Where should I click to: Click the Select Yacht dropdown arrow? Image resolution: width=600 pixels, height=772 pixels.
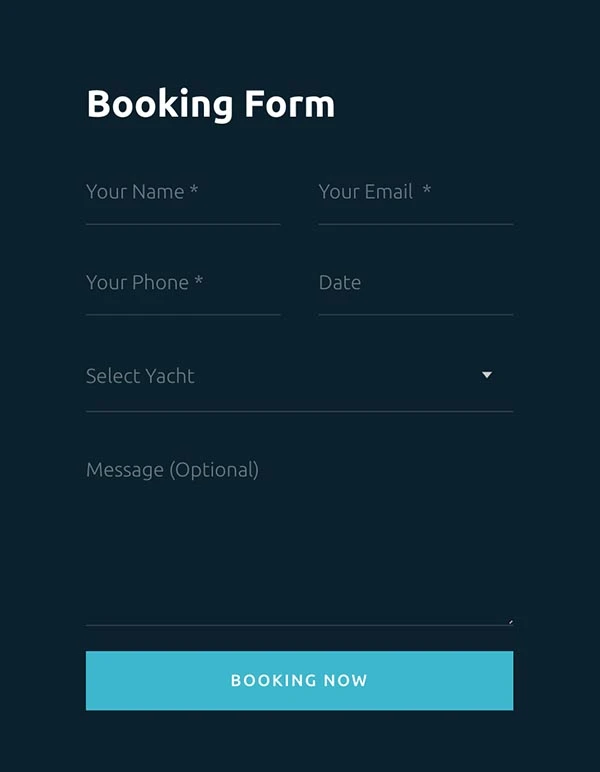[487, 375]
